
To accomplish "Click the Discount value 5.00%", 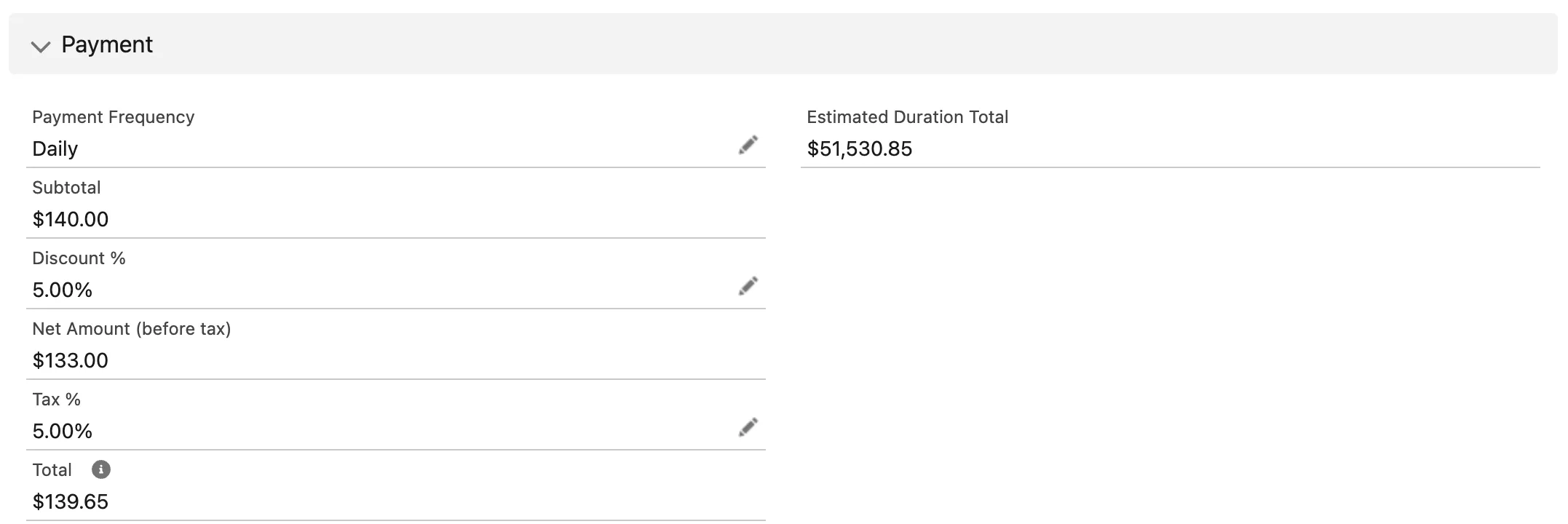I will click(63, 290).
